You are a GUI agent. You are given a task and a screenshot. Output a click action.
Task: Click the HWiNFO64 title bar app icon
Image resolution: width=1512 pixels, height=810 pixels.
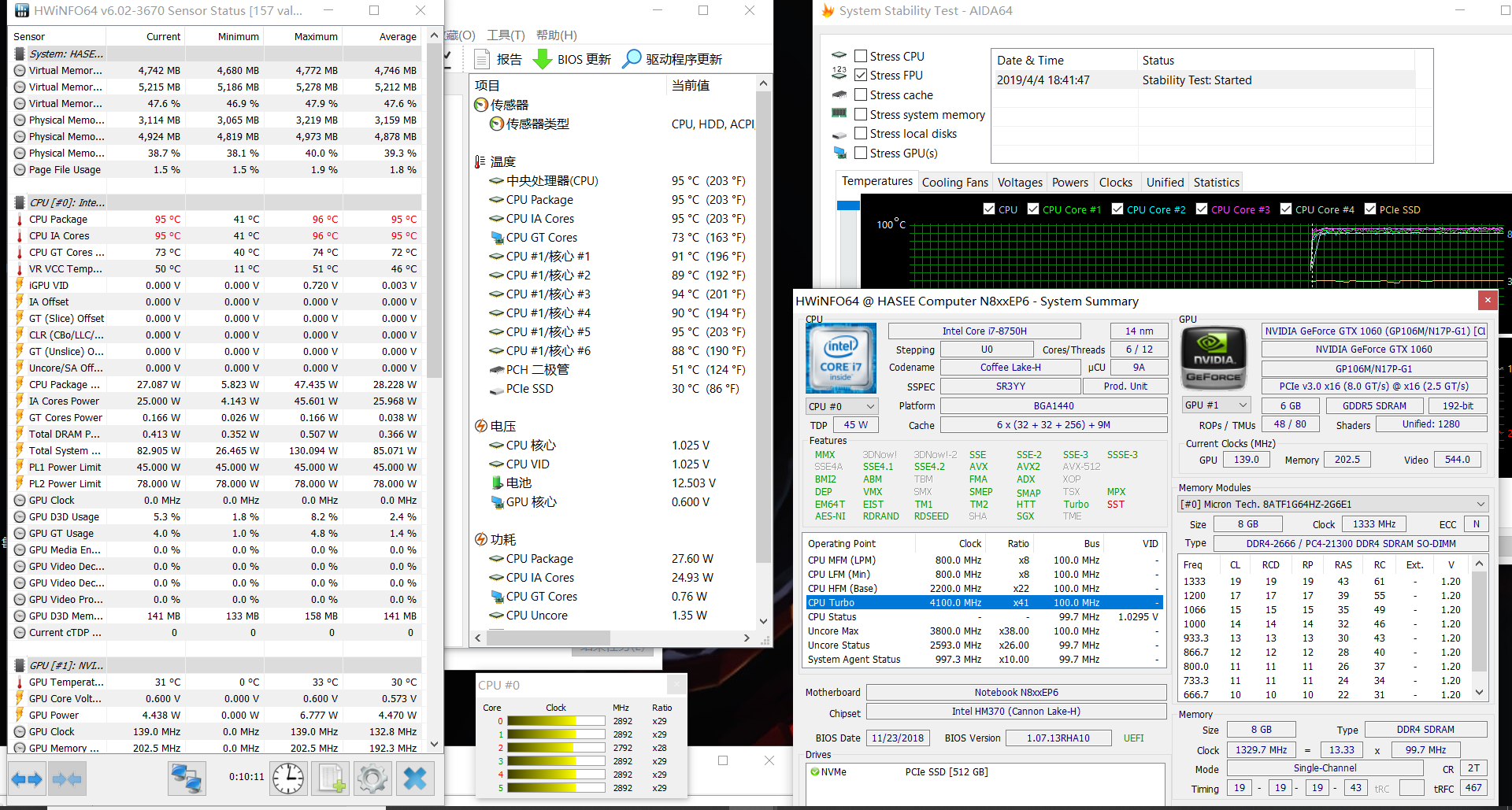pos(21,11)
